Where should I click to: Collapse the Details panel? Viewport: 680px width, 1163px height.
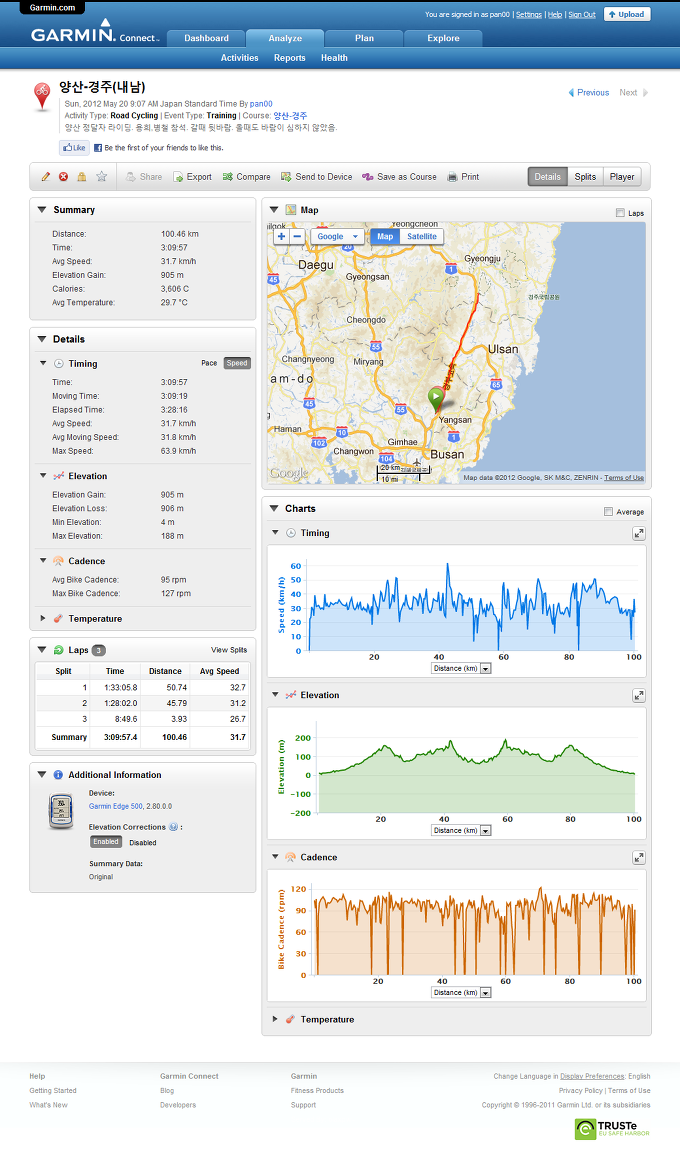pos(42,339)
